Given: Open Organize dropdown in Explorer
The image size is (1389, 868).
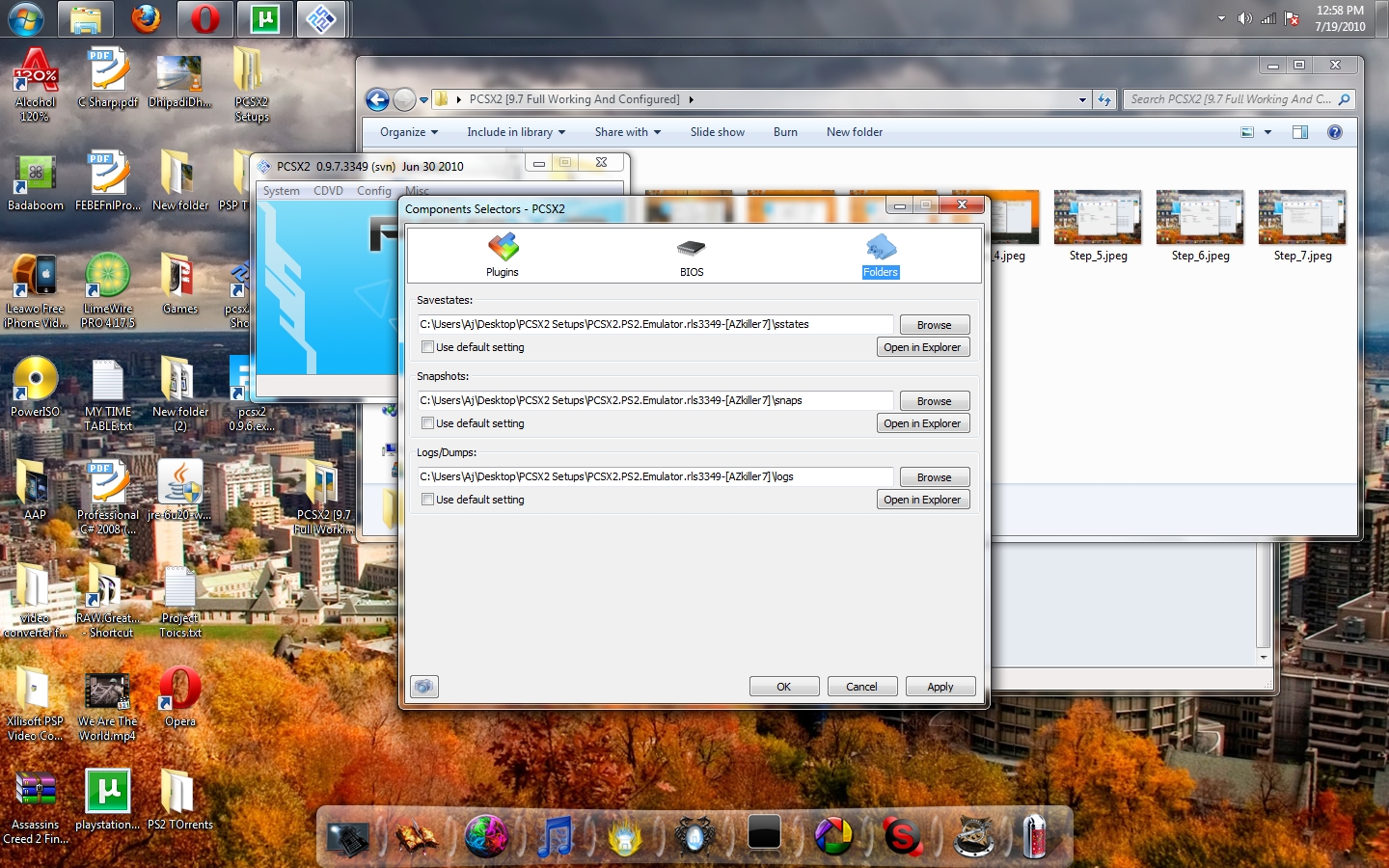Looking at the screenshot, I should coord(409,132).
